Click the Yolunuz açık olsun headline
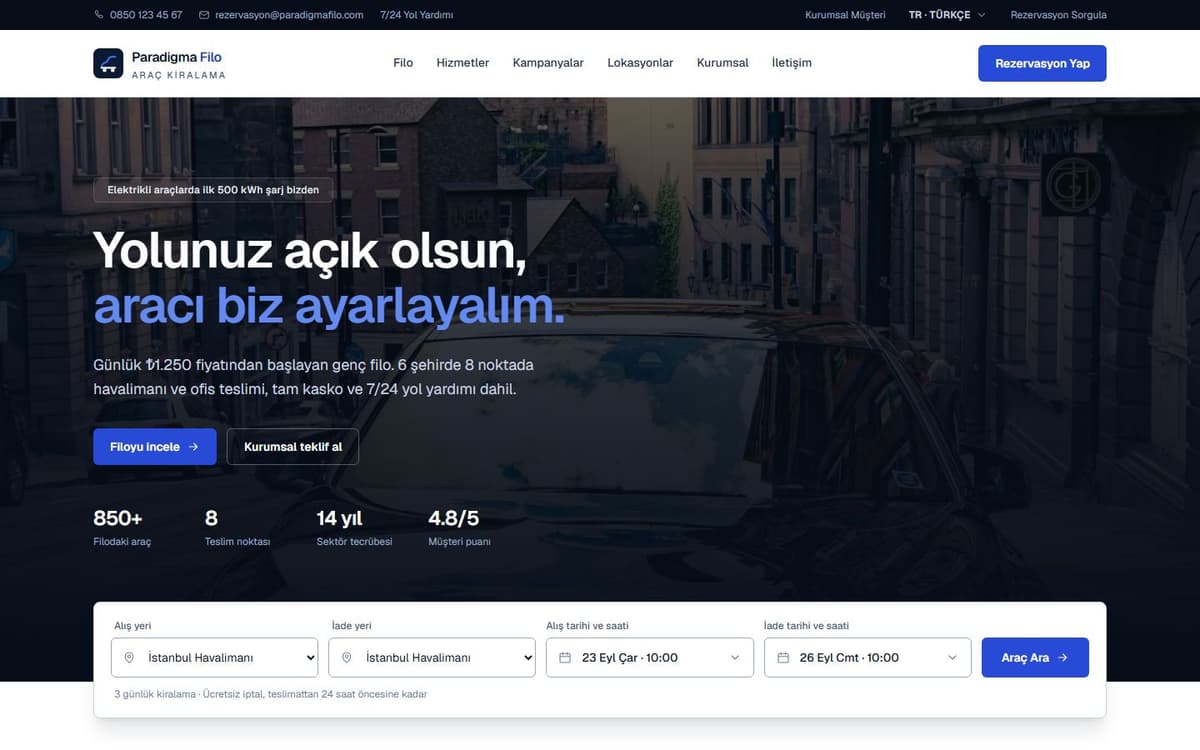This screenshot has height=750, width=1200. (x=310, y=249)
